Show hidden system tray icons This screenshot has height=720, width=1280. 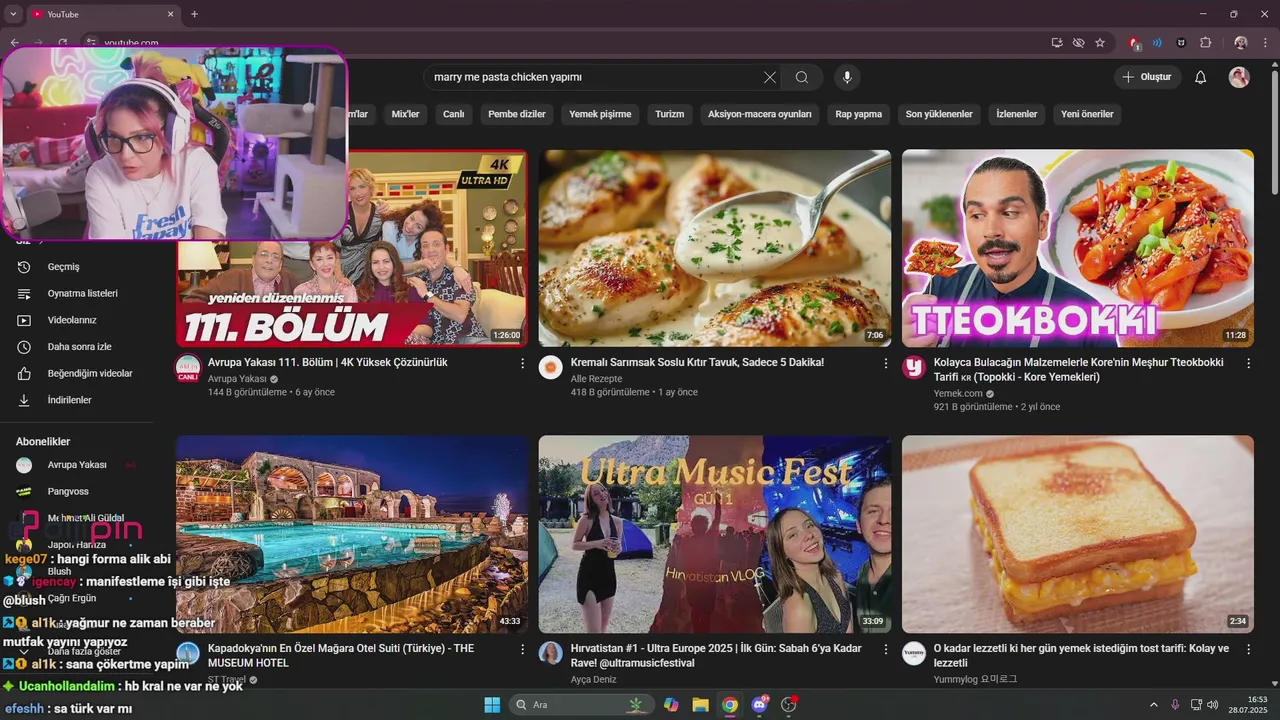tap(1153, 705)
